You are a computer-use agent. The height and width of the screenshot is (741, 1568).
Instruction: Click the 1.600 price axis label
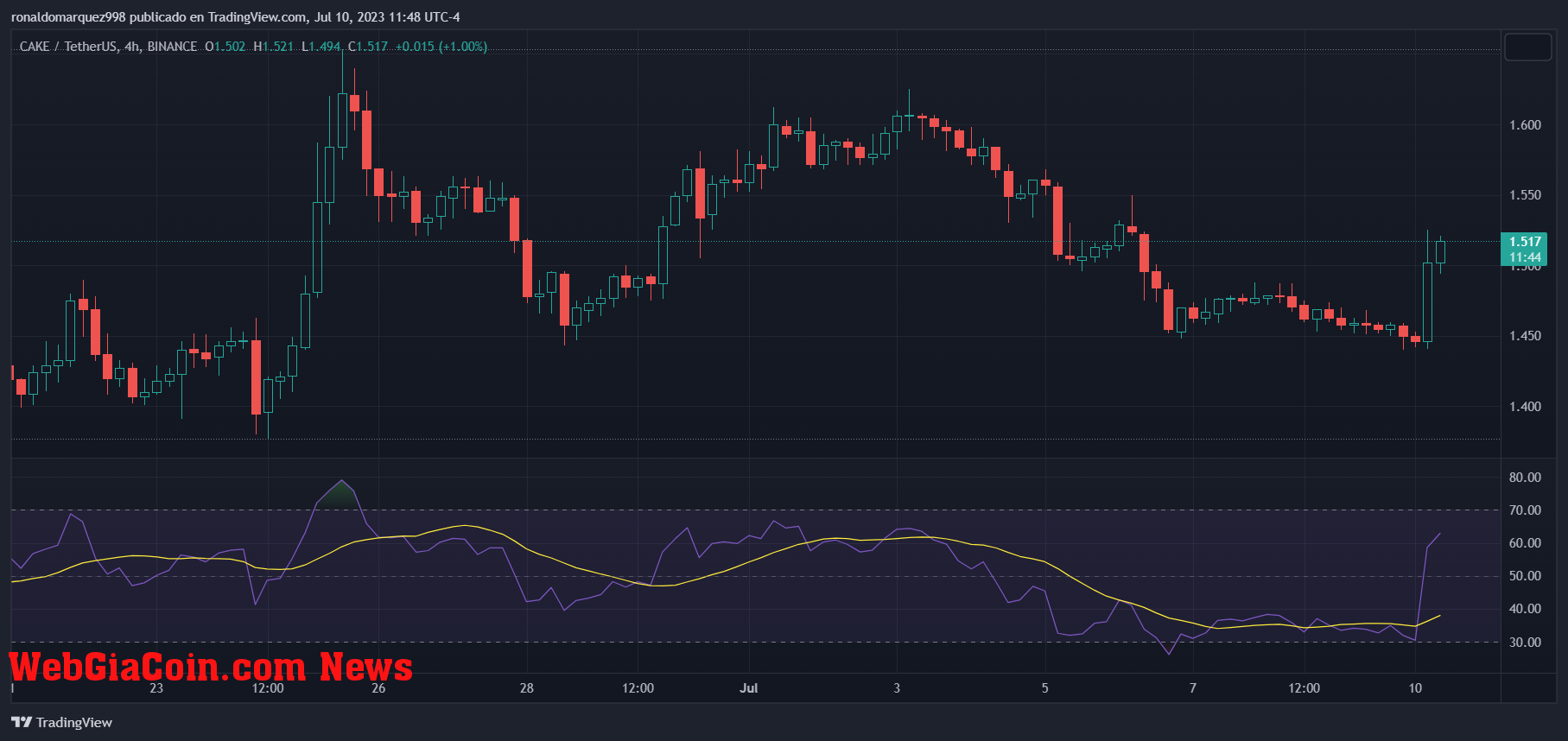(x=1525, y=125)
